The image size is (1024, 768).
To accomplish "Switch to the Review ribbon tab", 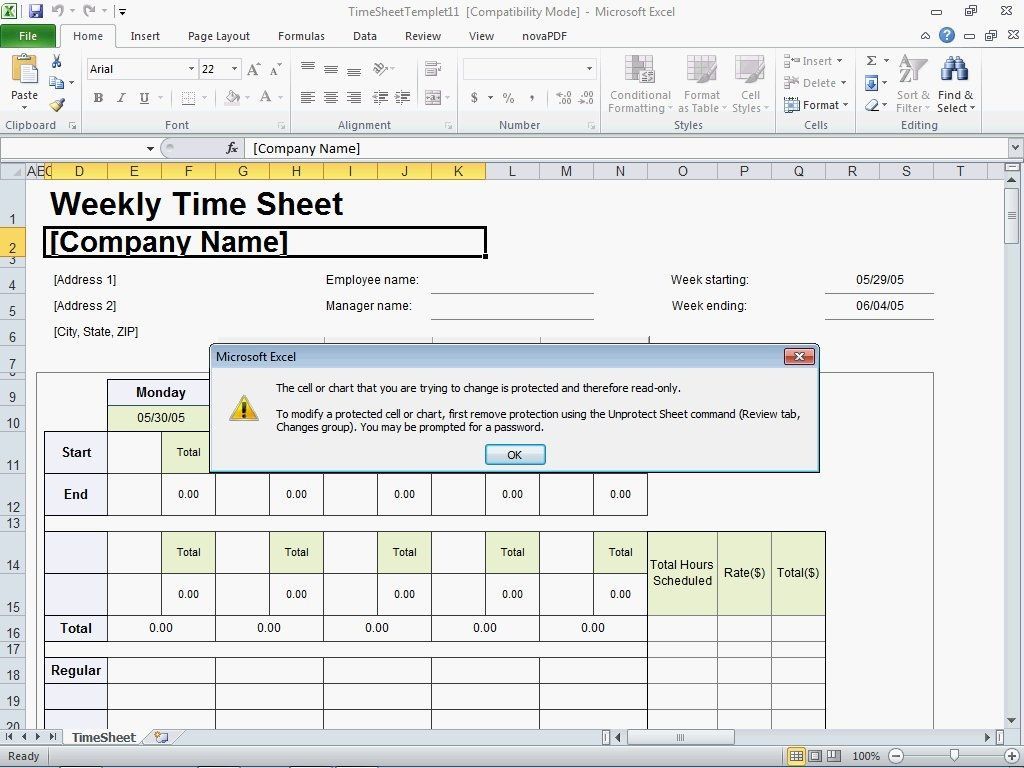I will click(423, 36).
